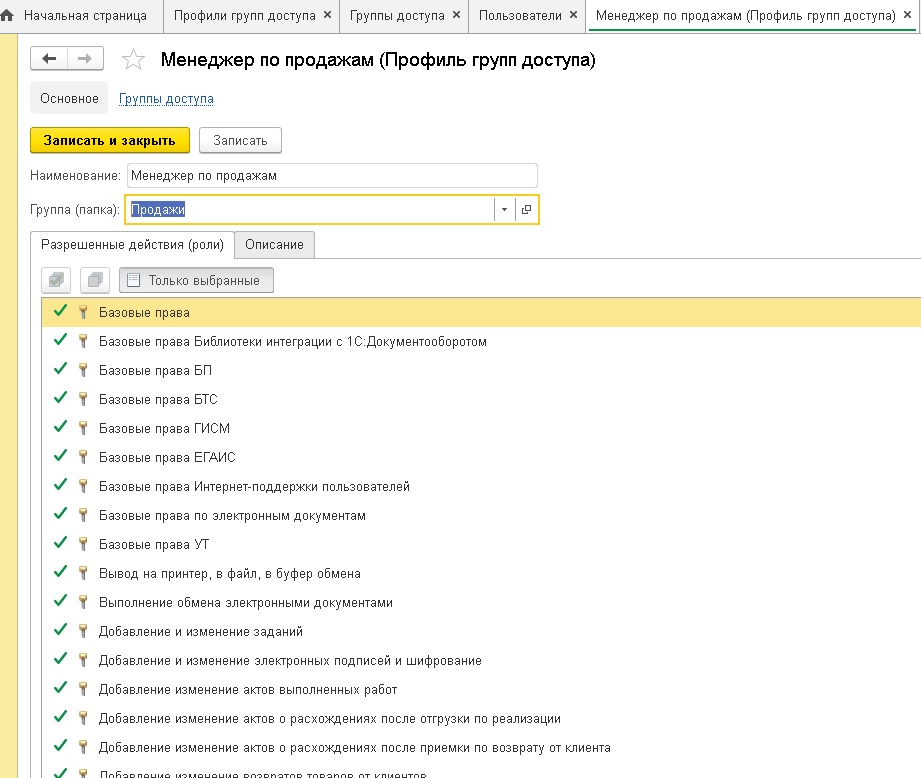The height and width of the screenshot is (778, 921).
Task: Open the Группы доступа link
Action: coord(166,99)
